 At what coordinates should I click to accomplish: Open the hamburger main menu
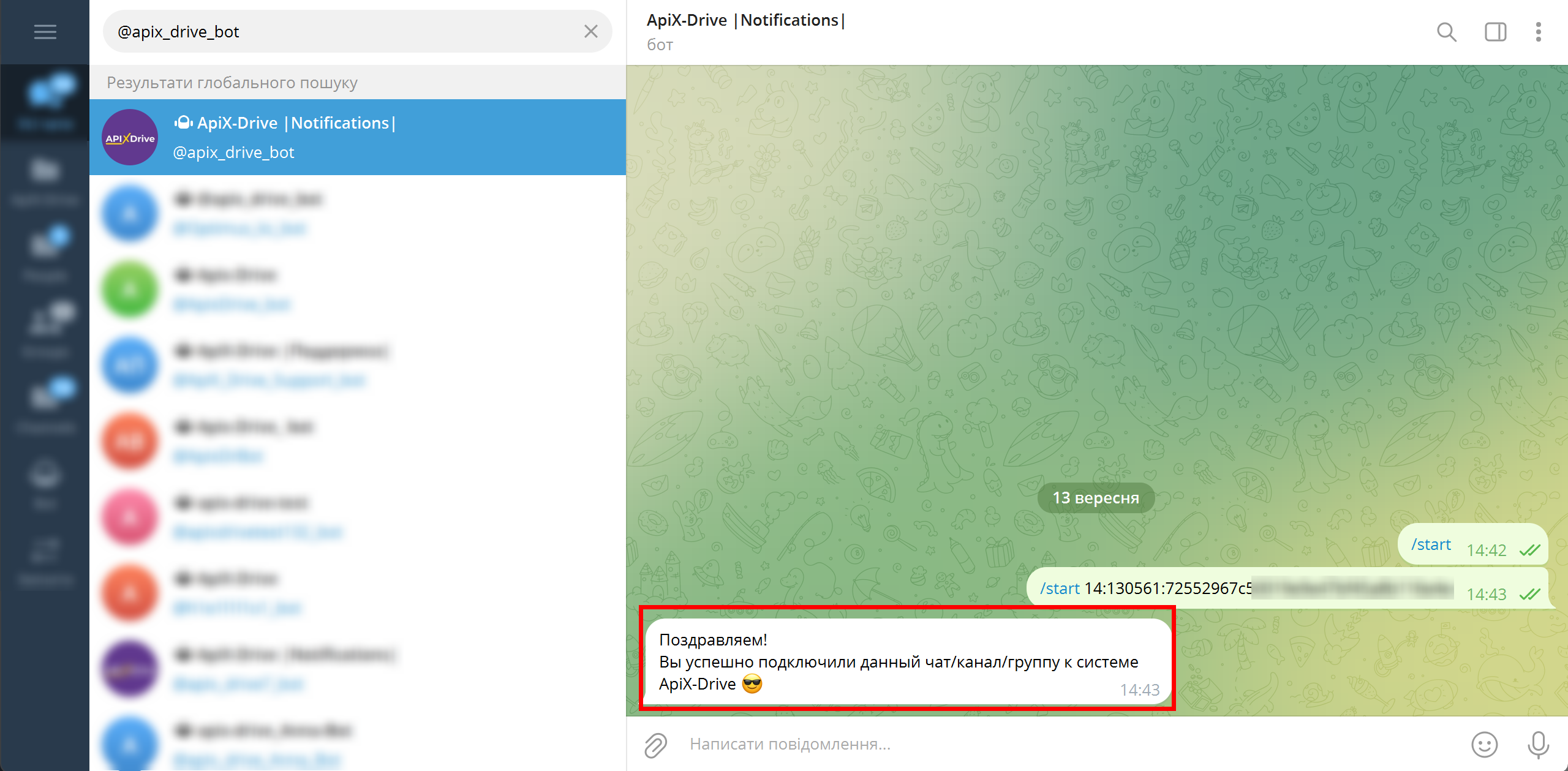coord(45,32)
